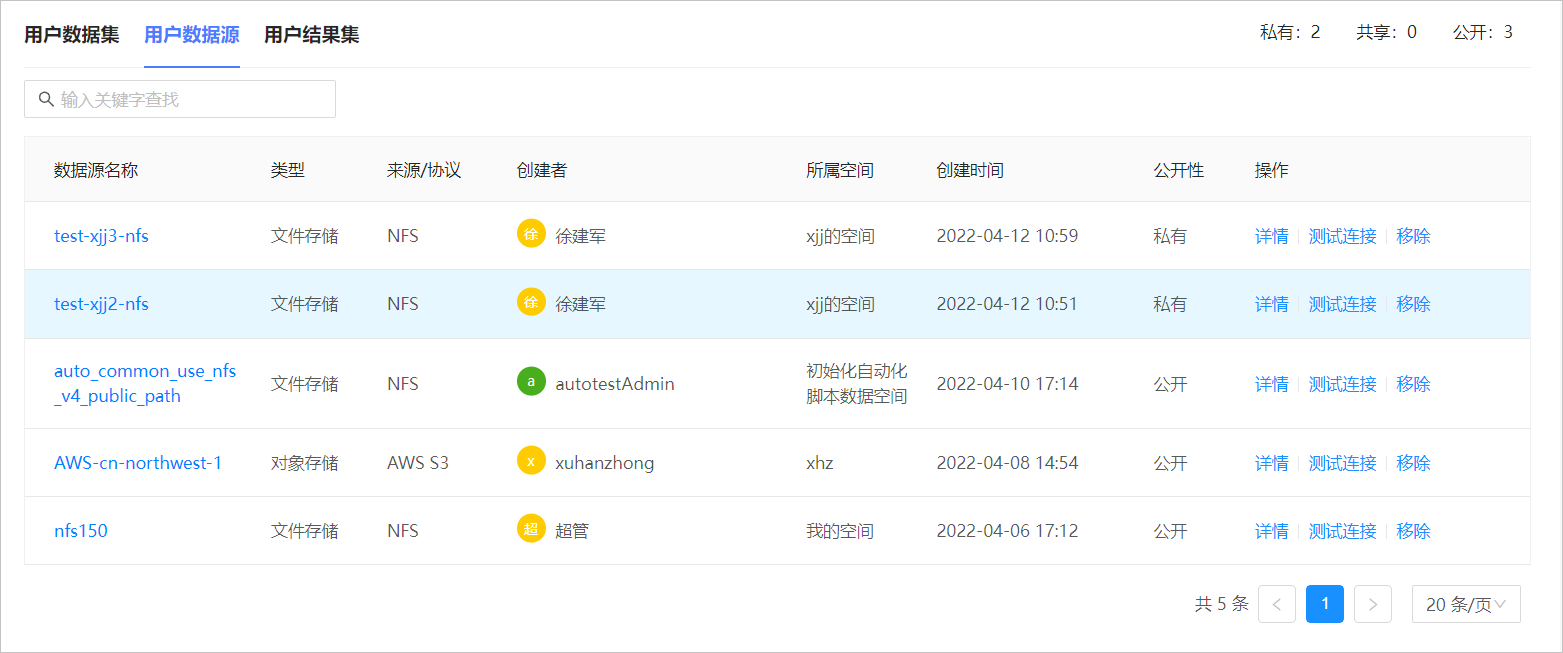Open the 20 条/页 page size dropdown
The image size is (1563, 653).
[1466, 604]
